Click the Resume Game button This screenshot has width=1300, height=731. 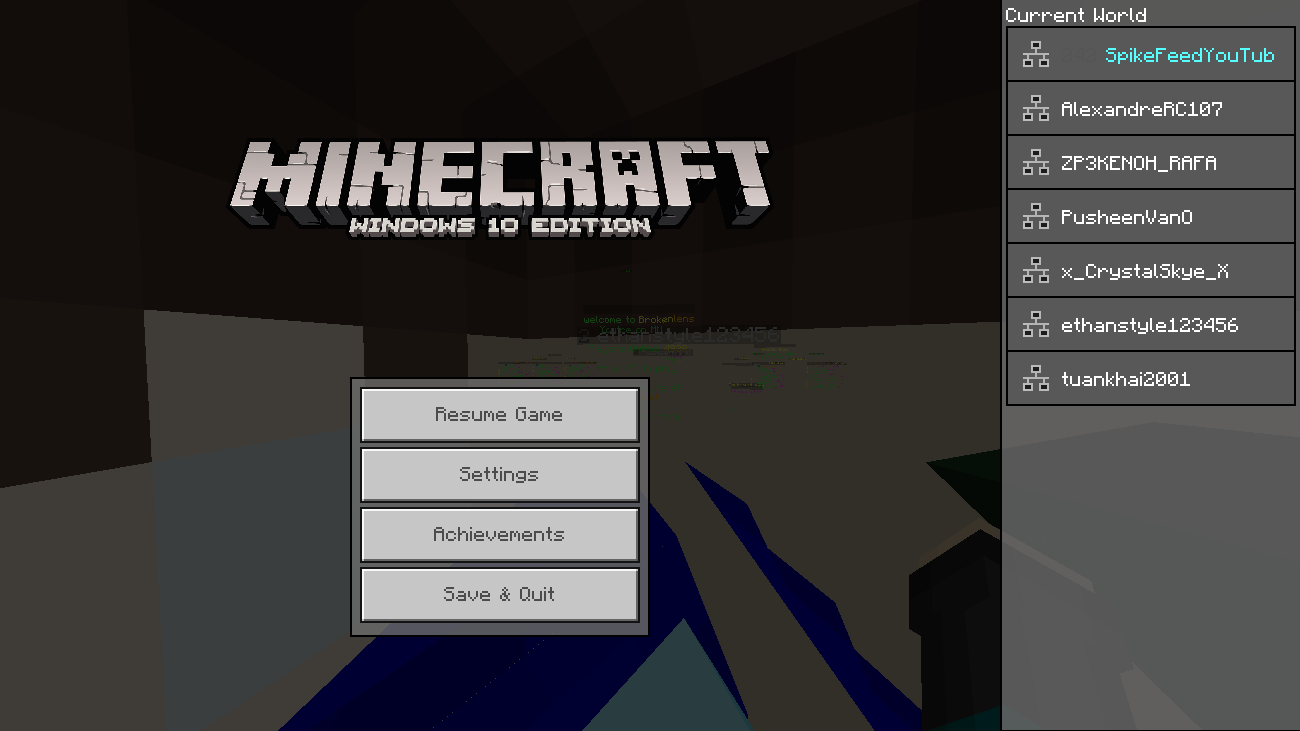tap(499, 414)
